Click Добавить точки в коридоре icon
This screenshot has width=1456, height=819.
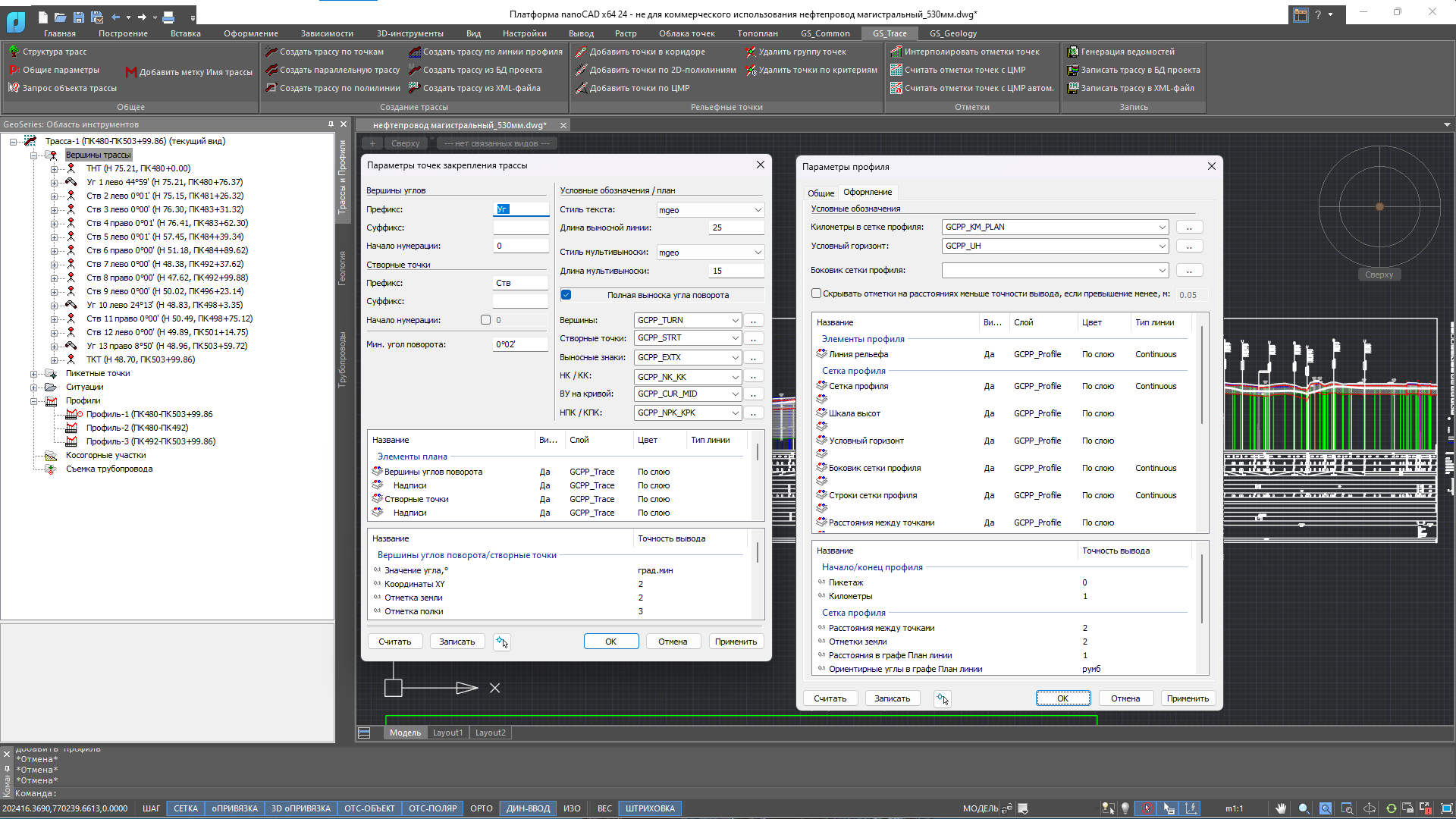point(582,52)
